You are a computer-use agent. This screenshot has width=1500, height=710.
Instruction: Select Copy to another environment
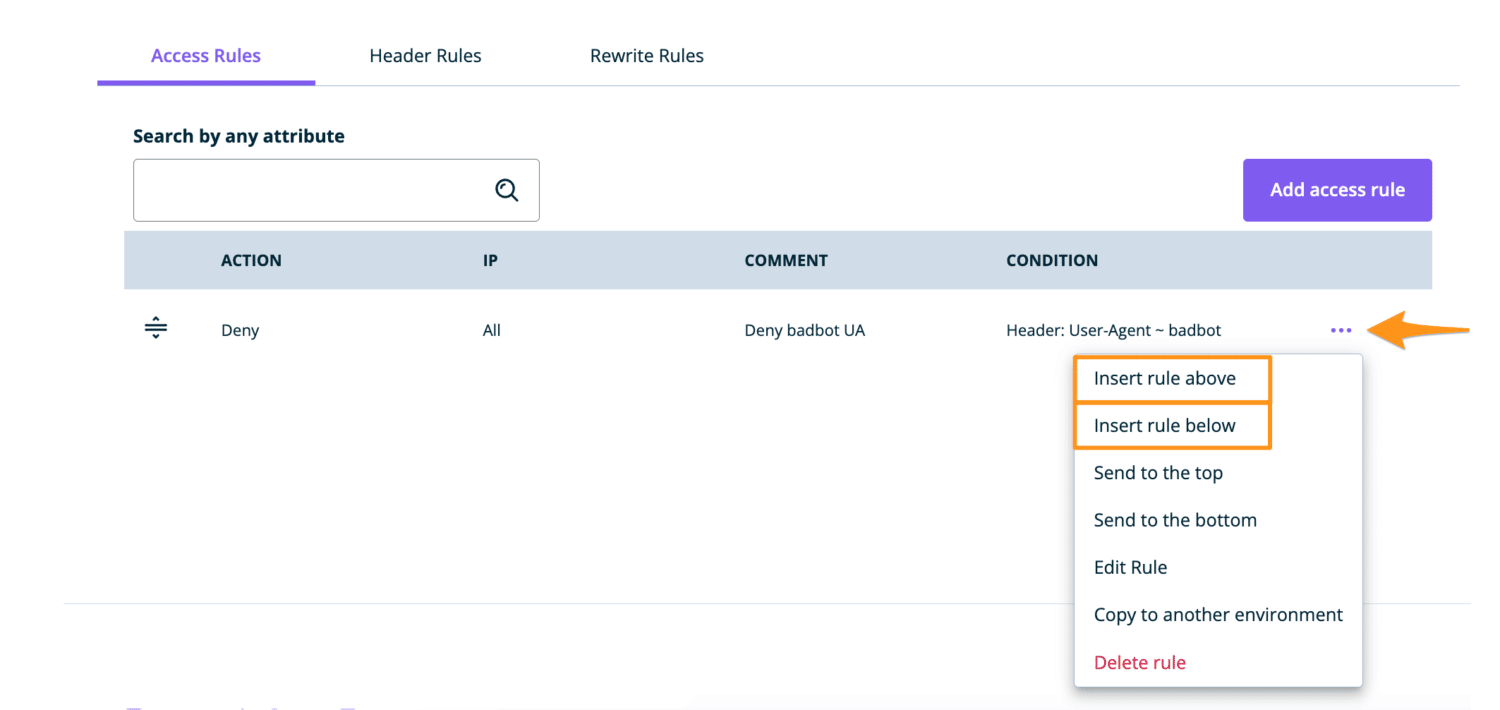1218,614
